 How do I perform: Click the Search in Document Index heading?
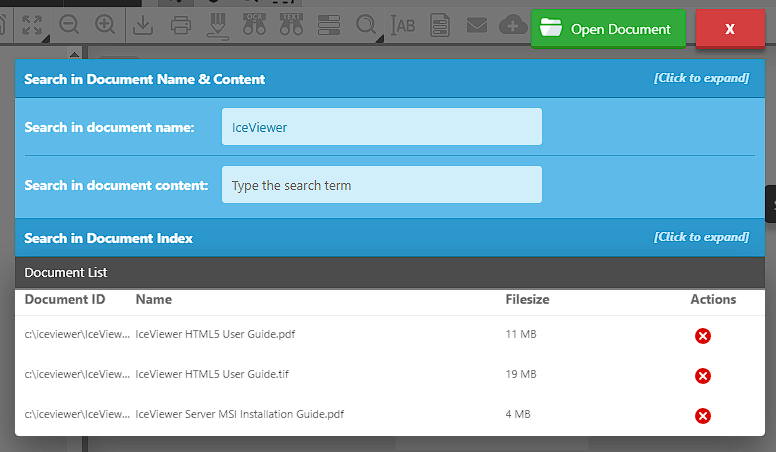[x=108, y=238]
